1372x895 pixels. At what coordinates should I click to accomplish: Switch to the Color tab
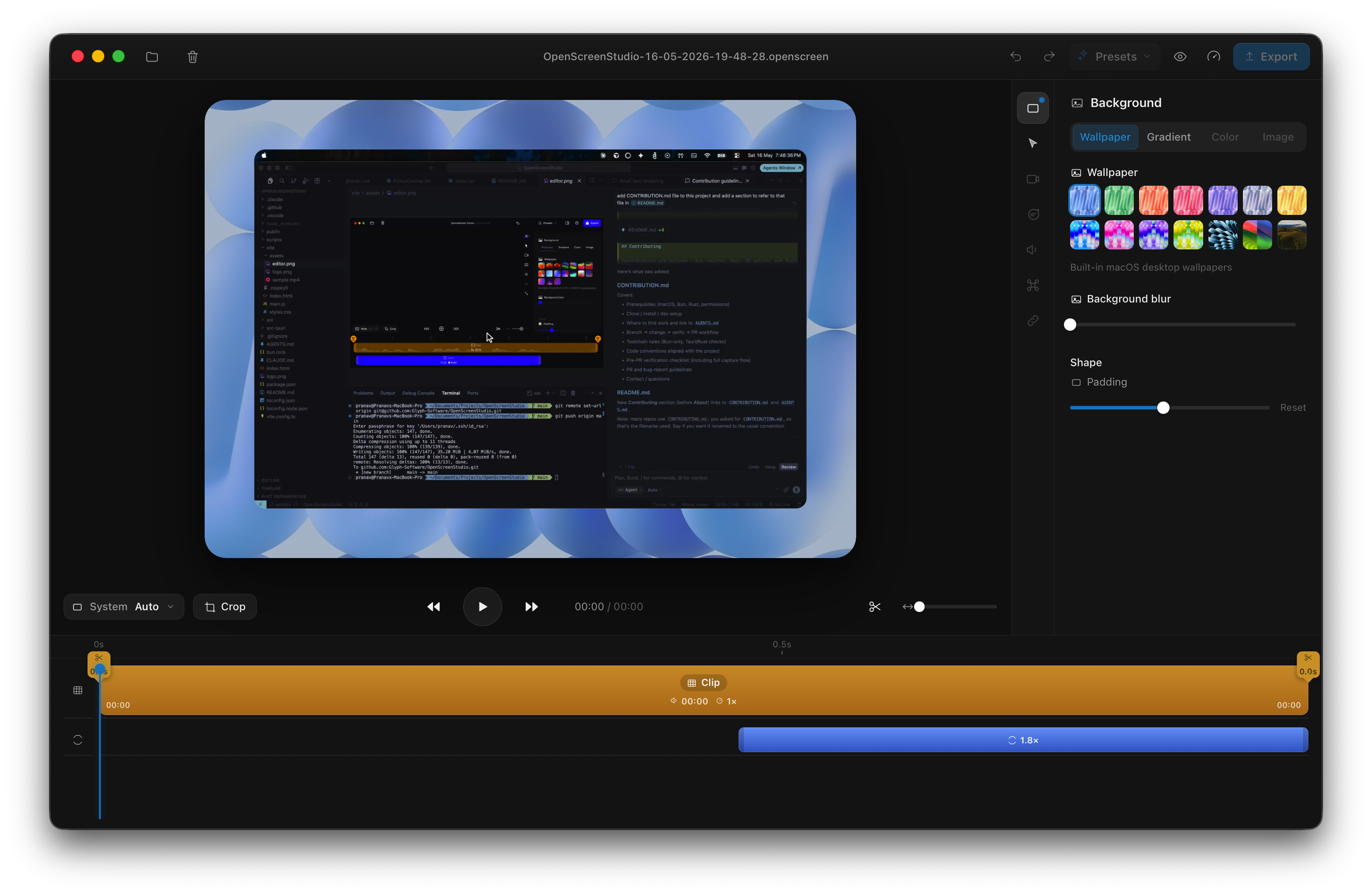click(1224, 137)
